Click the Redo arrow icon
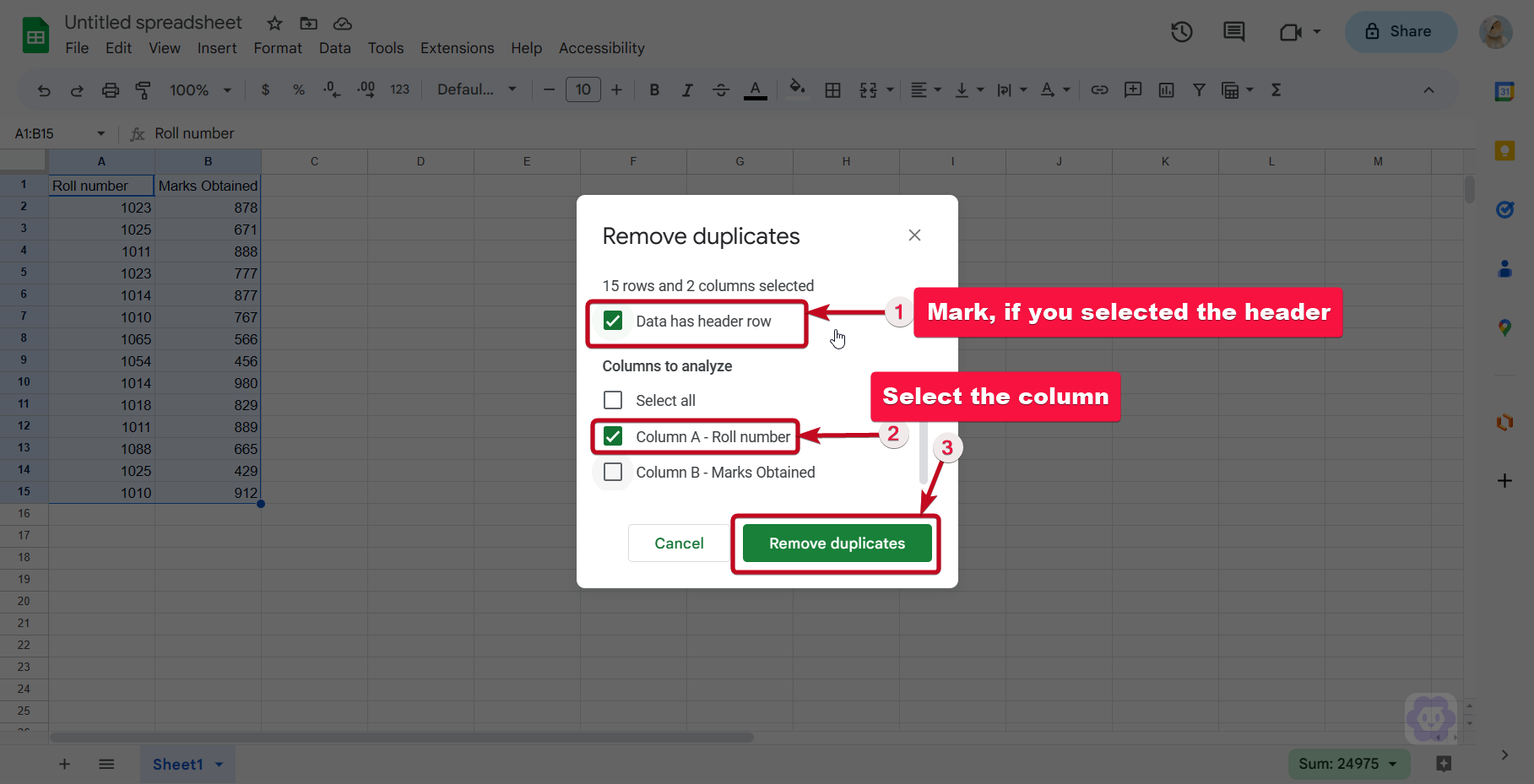Image resolution: width=1534 pixels, height=784 pixels. click(77, 90)
